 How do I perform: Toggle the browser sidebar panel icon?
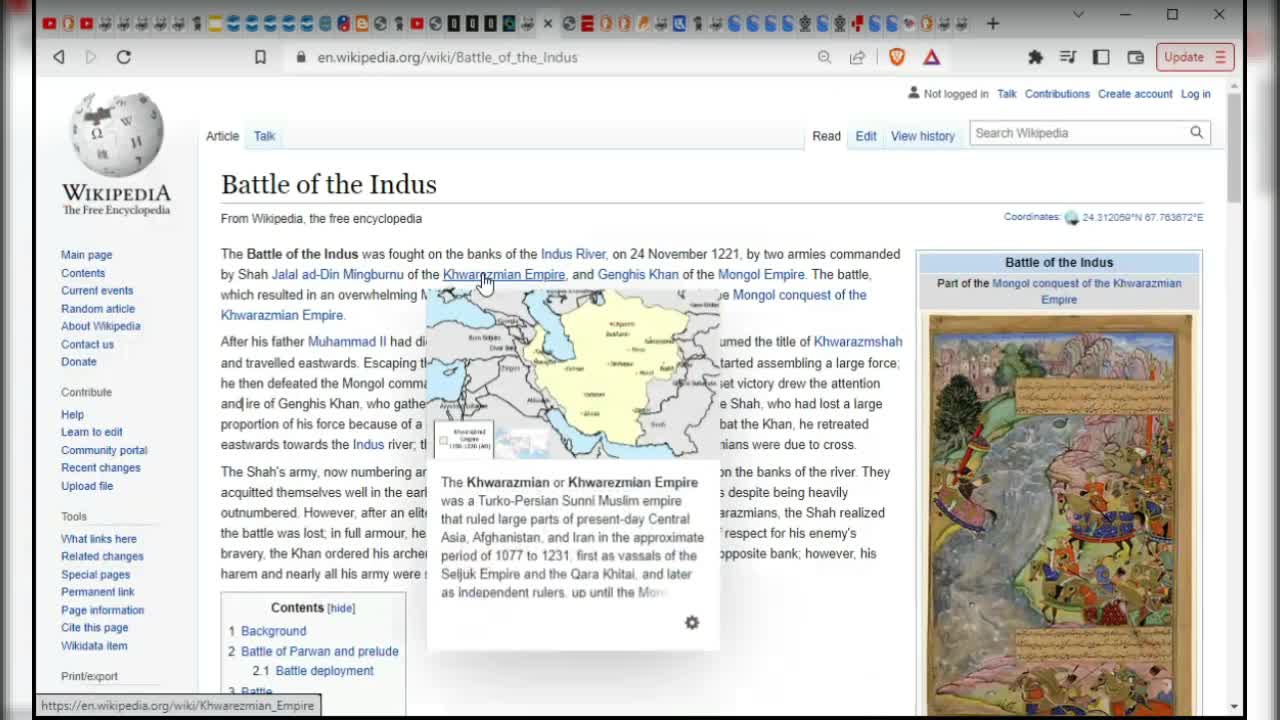[x=1101, y=57]
